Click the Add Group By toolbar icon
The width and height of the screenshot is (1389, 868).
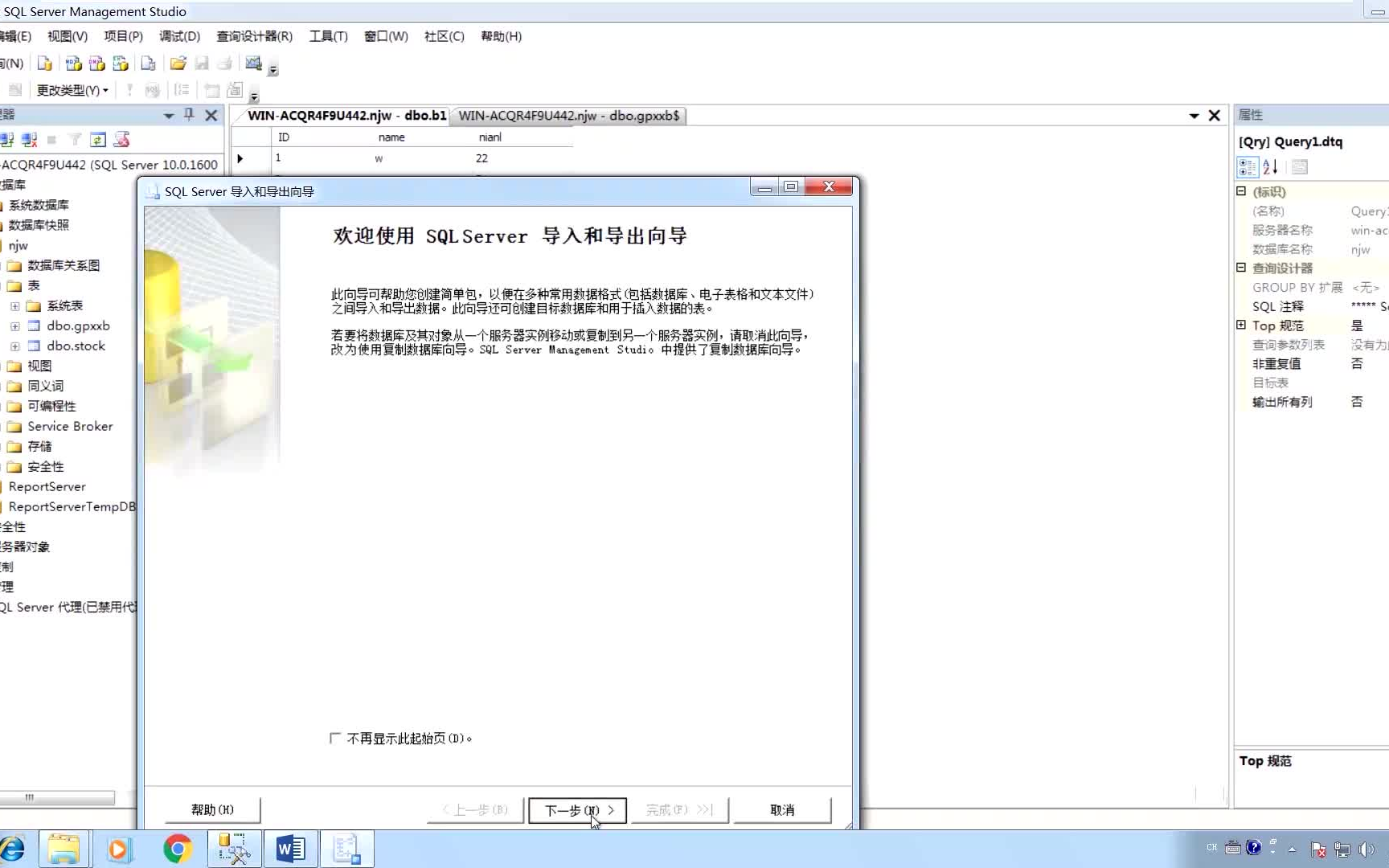pyautogui.click(x=182, y=90)
